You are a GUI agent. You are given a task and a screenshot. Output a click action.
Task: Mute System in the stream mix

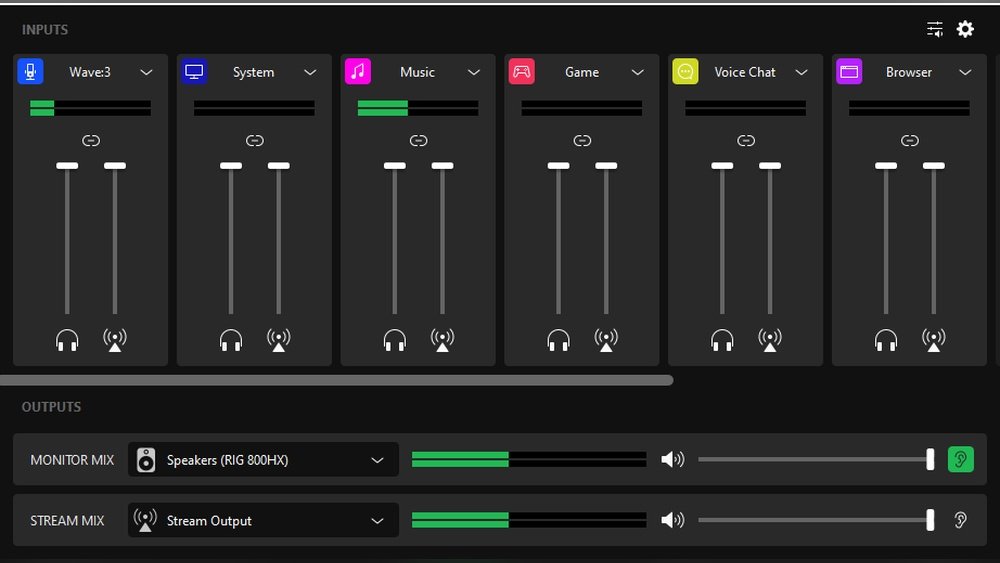[279, 340]
